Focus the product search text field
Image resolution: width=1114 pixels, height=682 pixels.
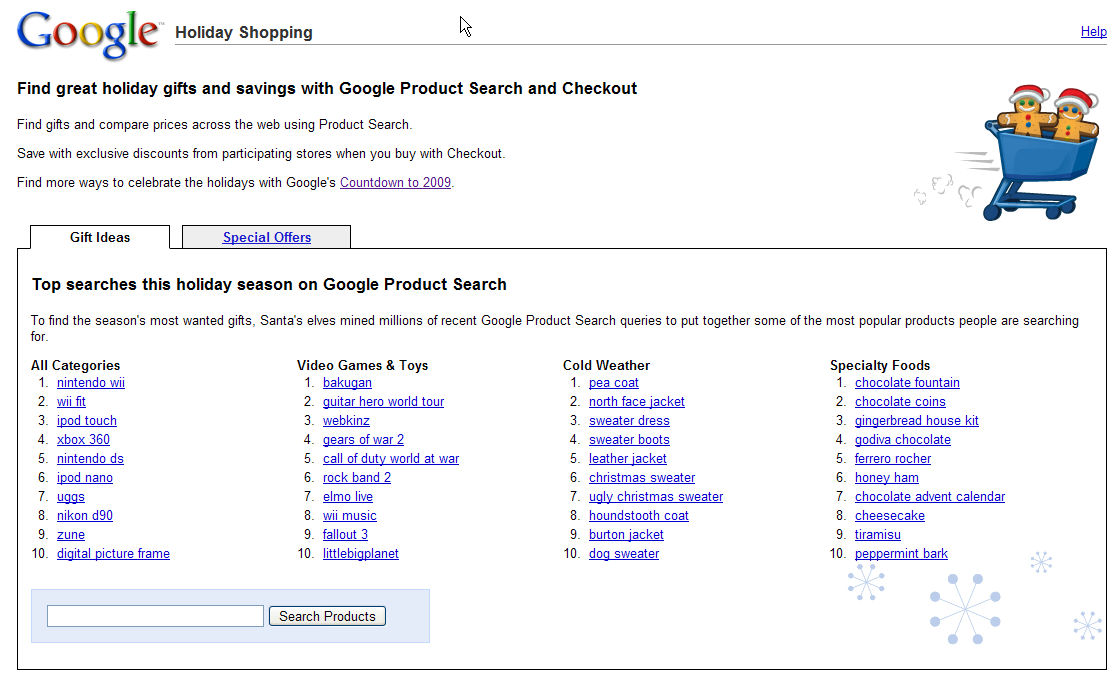pyautogui.click(x=156, y=616)
